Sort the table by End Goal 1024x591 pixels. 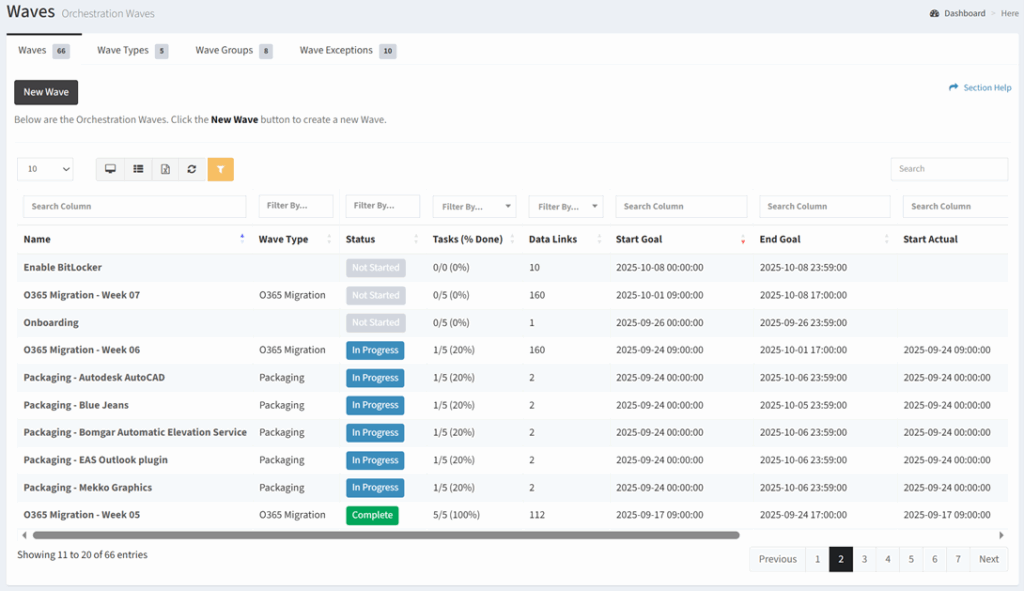click(x=886, y=239)
